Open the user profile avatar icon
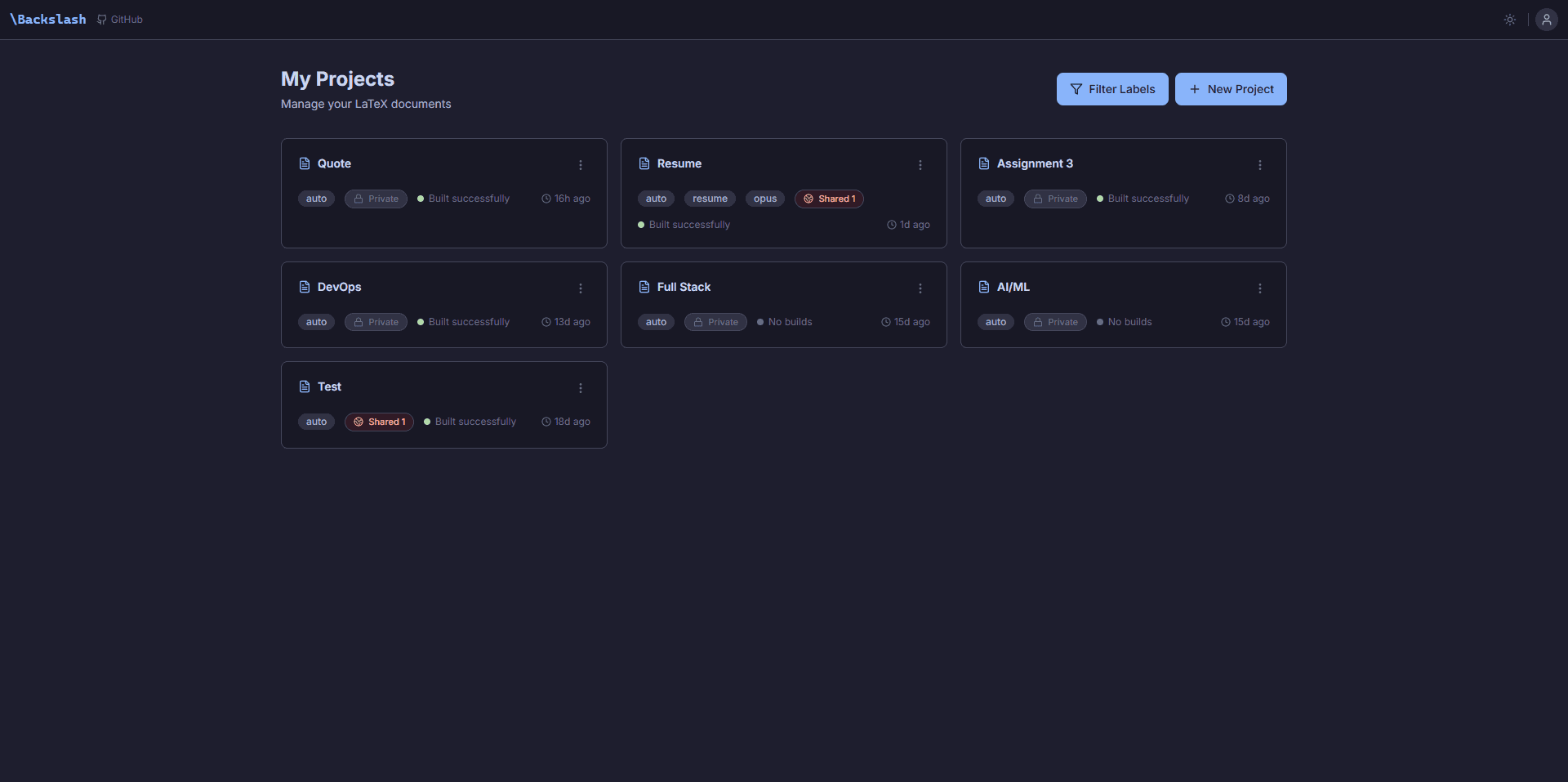 (x=1546, y=19)
